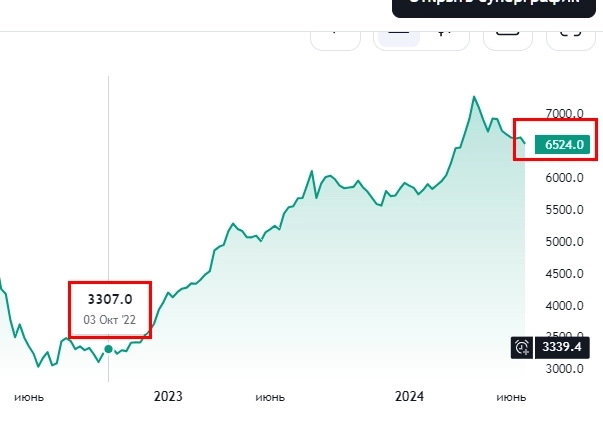Image resolution: width=603 pixels, height=429 pixels.
Task: Click the green data point dot on the line
Action: click(108, 349)
